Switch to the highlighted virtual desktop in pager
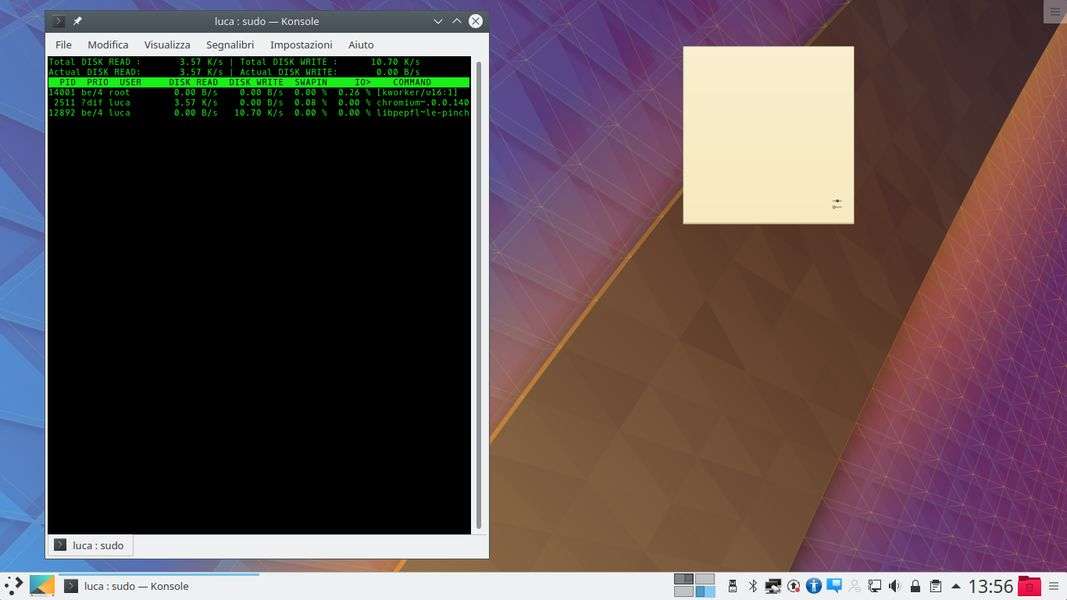Viewport: 1067px width, 600px height. [705, 592]
